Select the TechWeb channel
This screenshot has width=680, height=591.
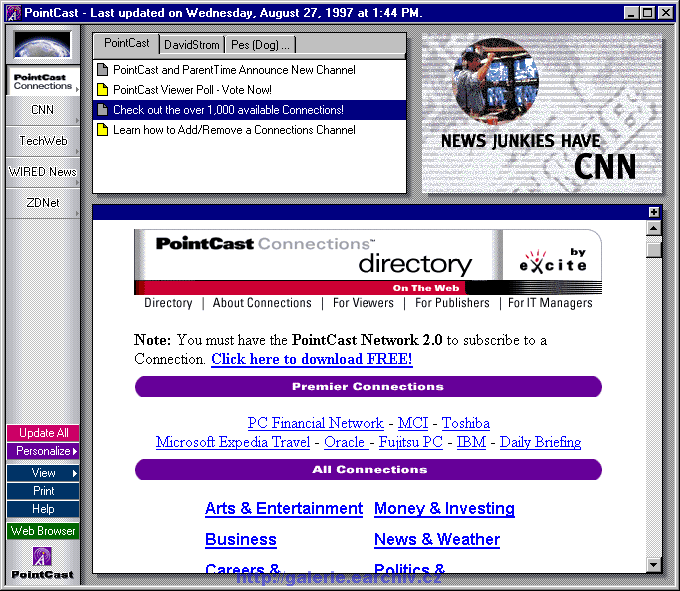[x=42, y=141]
